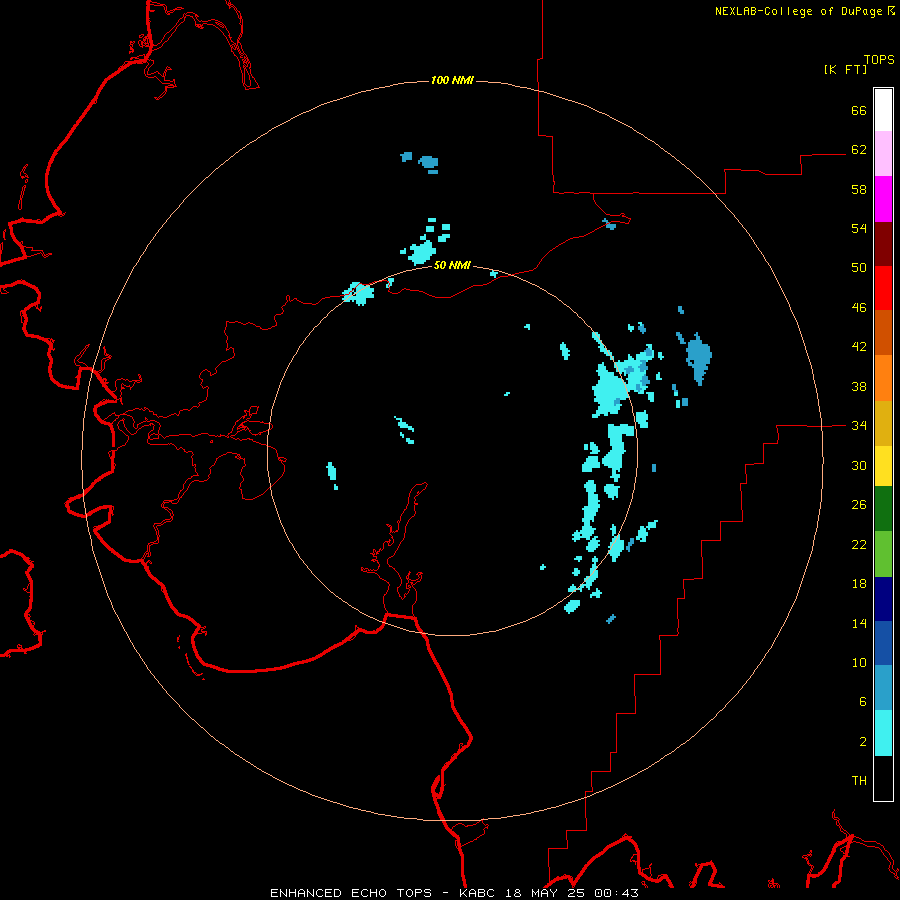Click the 'TOPS' legend title
This screenshot has height=900, width=900.
tap(879, 60)
